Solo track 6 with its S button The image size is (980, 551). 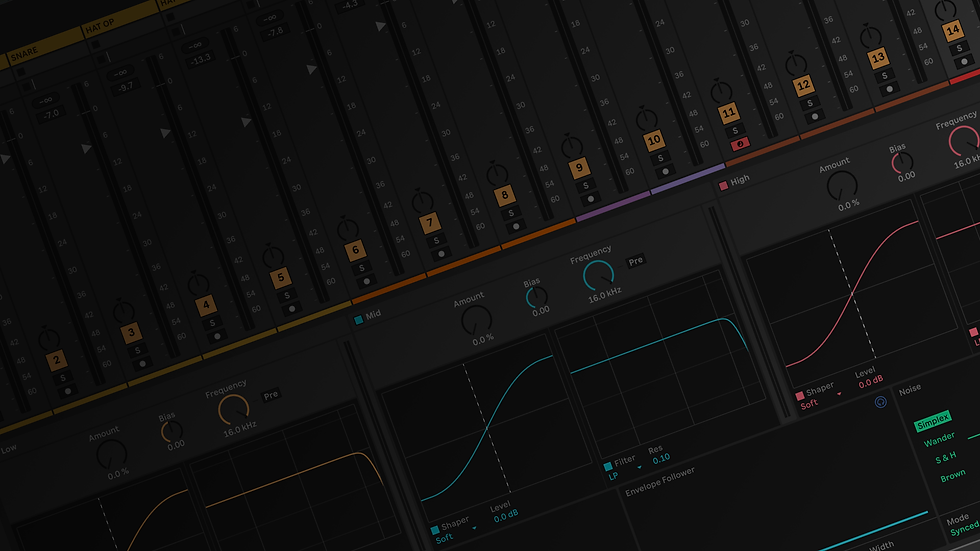(361, 268)
